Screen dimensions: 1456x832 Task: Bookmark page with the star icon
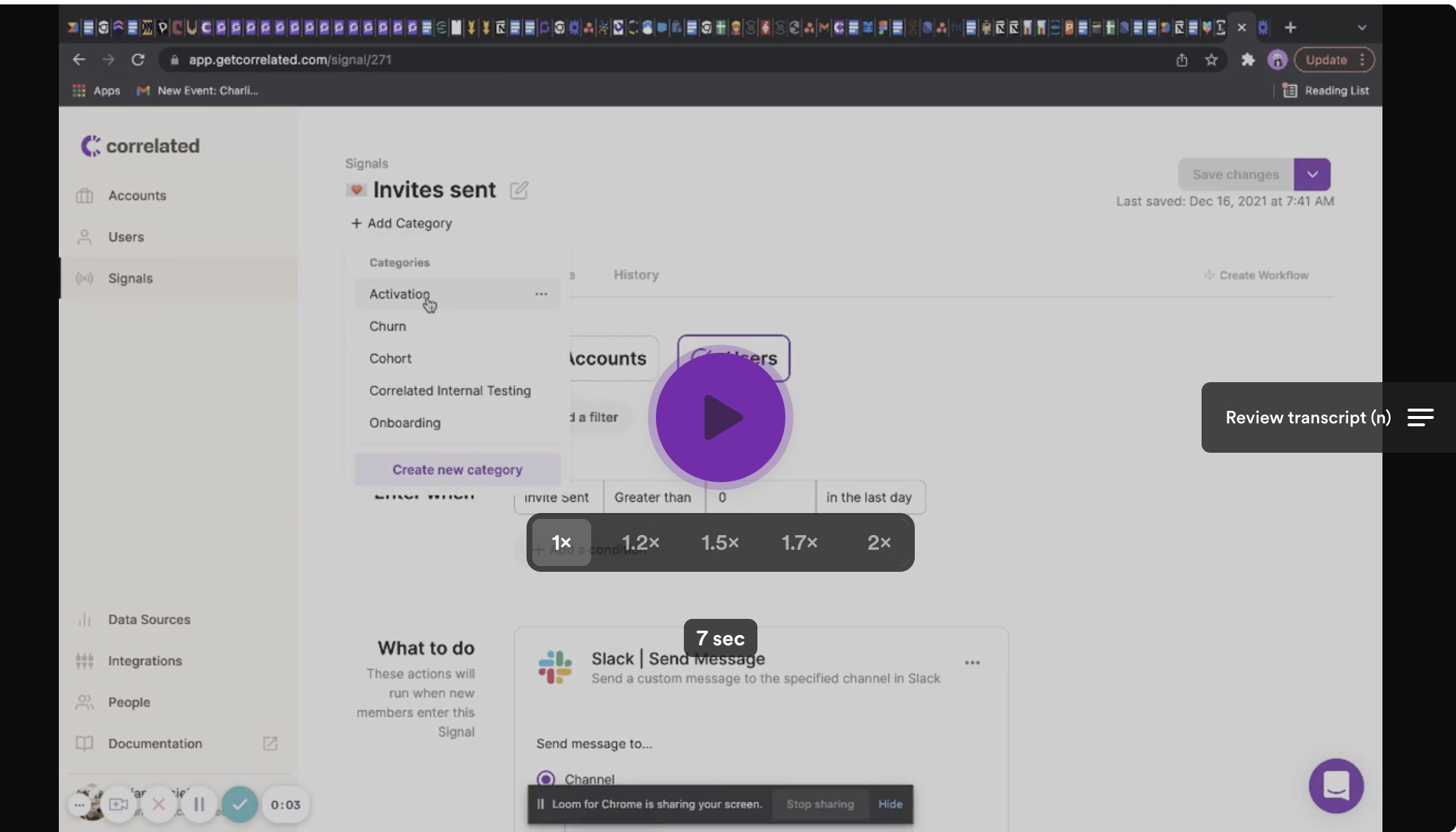coord(1211,60)
